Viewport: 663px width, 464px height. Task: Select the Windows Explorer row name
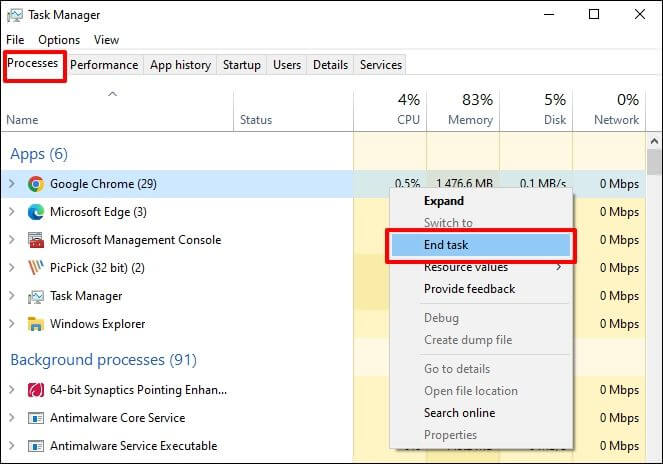98,324
